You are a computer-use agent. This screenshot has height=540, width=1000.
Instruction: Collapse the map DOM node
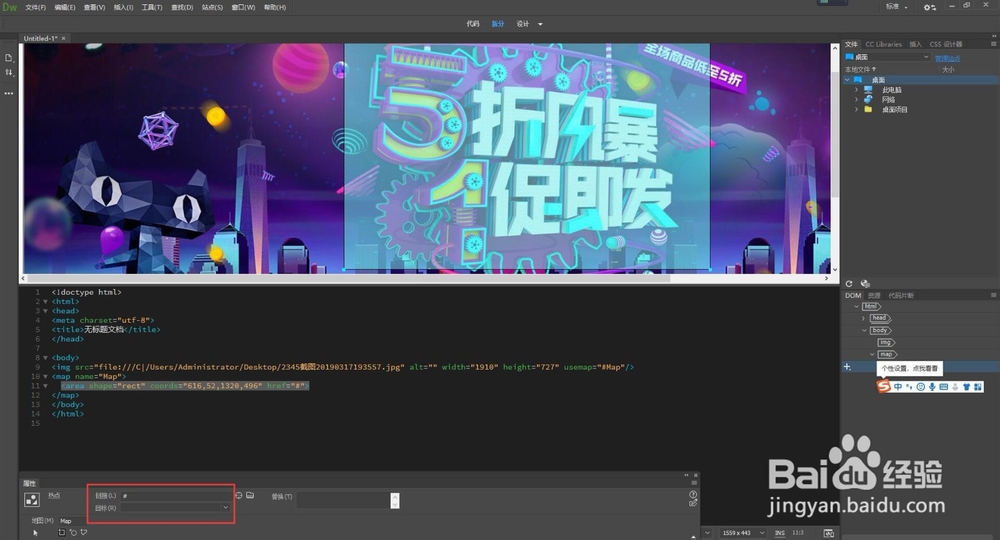click(872, 354)
